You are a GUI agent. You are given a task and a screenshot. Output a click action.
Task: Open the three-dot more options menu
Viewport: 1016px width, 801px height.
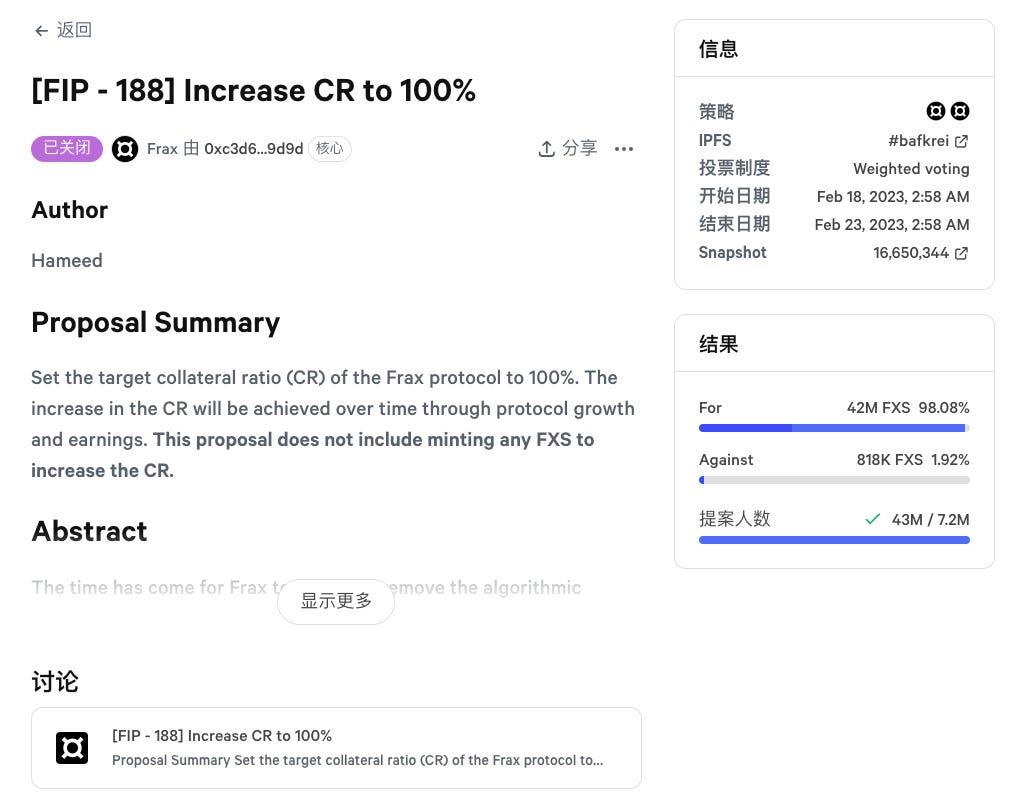pos(624,149)
